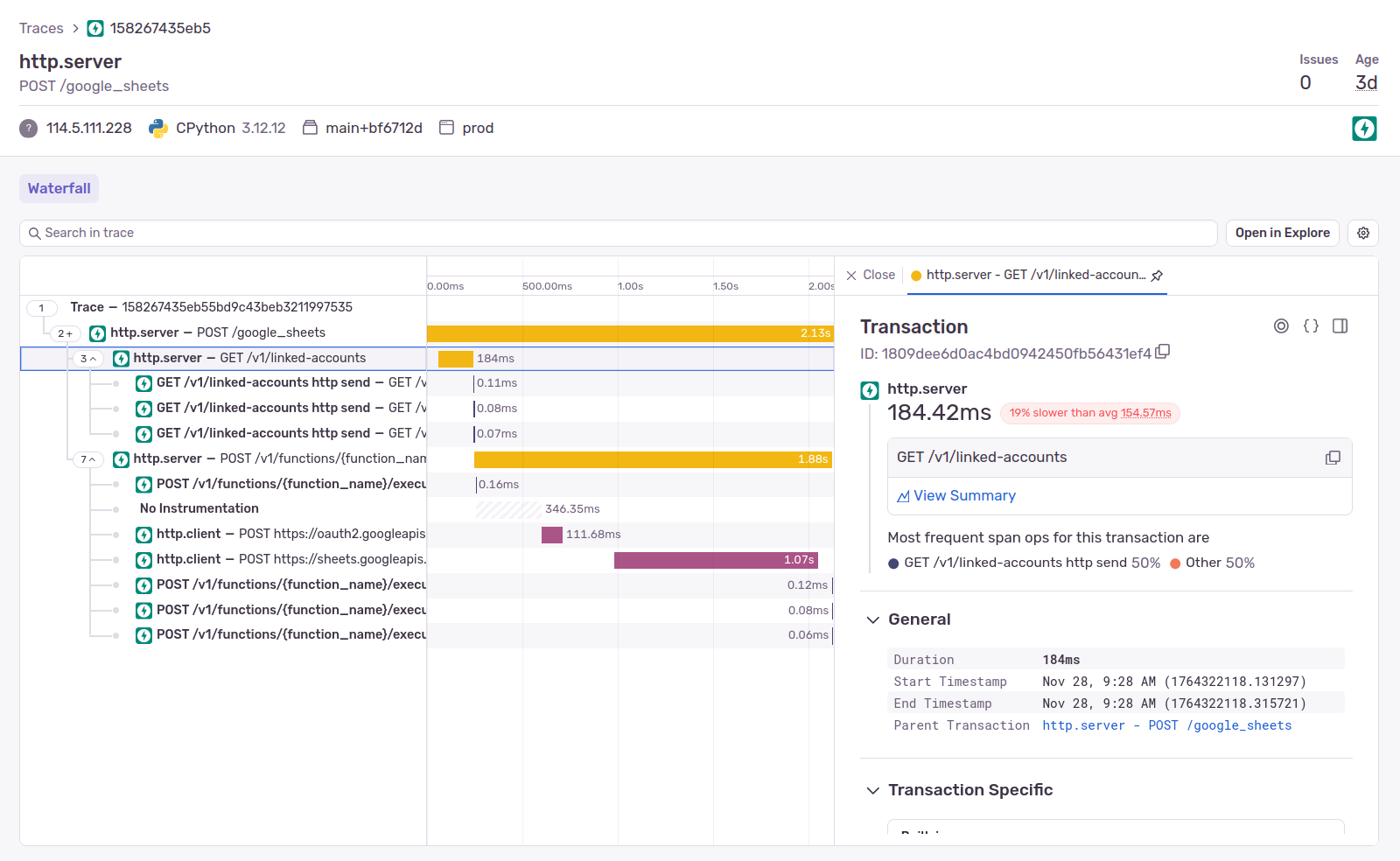Click the Open in Explore button

[1282, 233]
